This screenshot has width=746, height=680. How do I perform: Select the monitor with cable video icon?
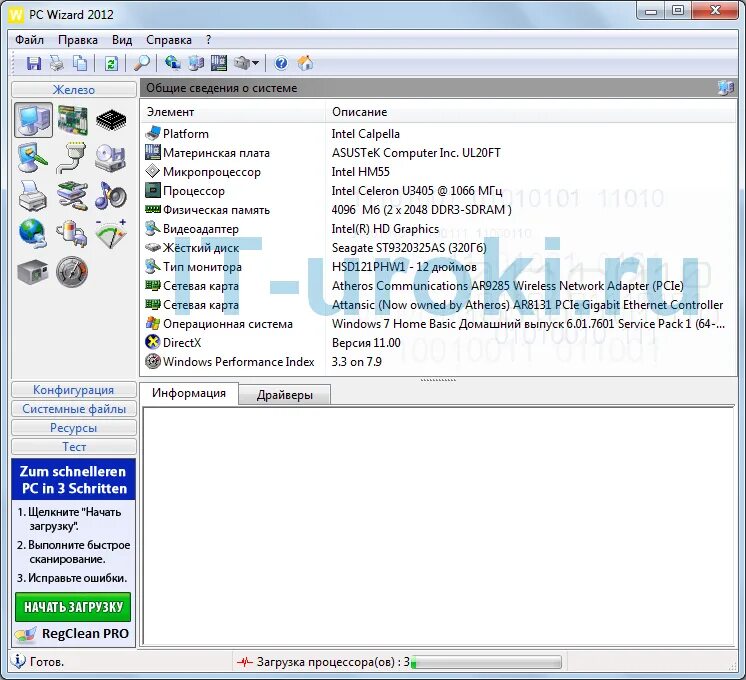[33, 158]
